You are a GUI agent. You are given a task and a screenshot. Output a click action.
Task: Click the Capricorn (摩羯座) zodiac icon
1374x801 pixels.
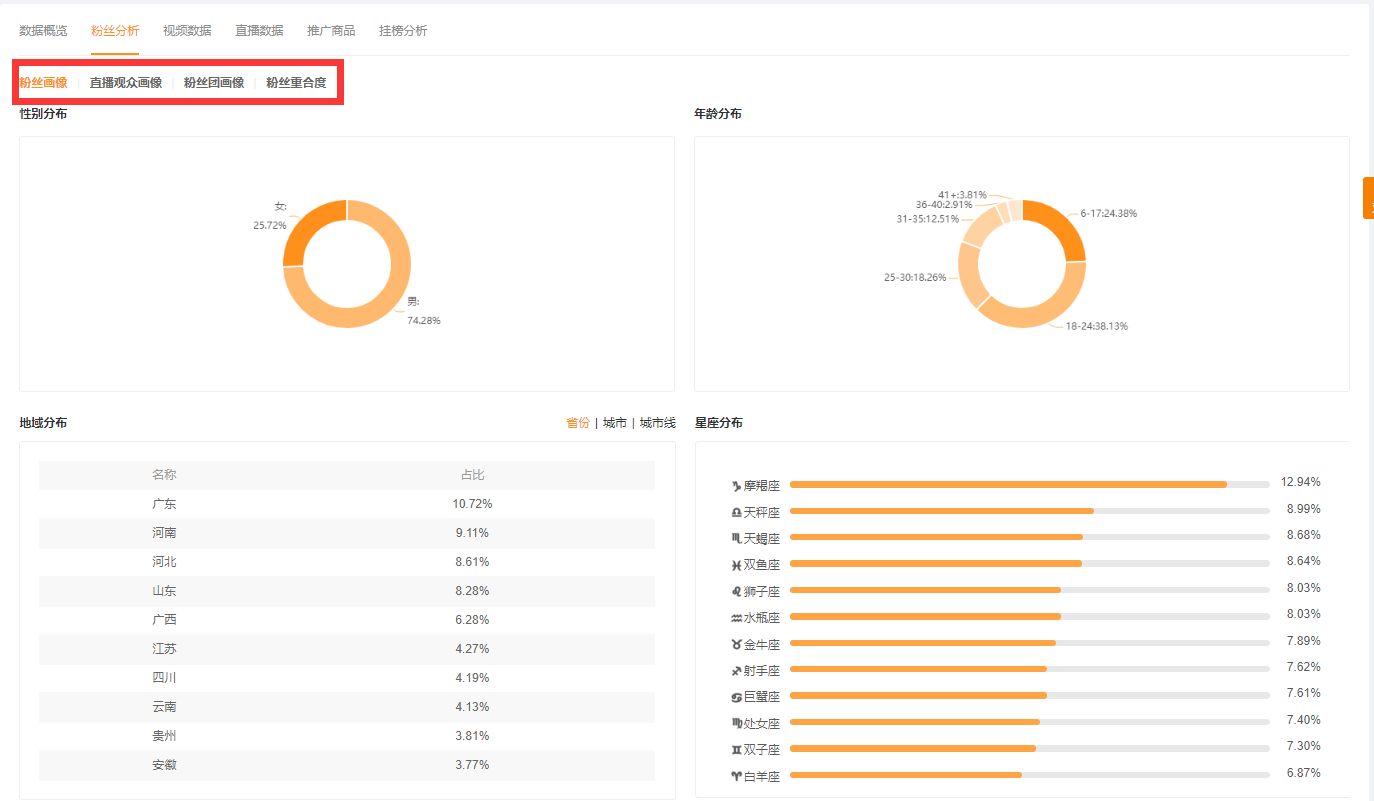[x=737, y=486]
